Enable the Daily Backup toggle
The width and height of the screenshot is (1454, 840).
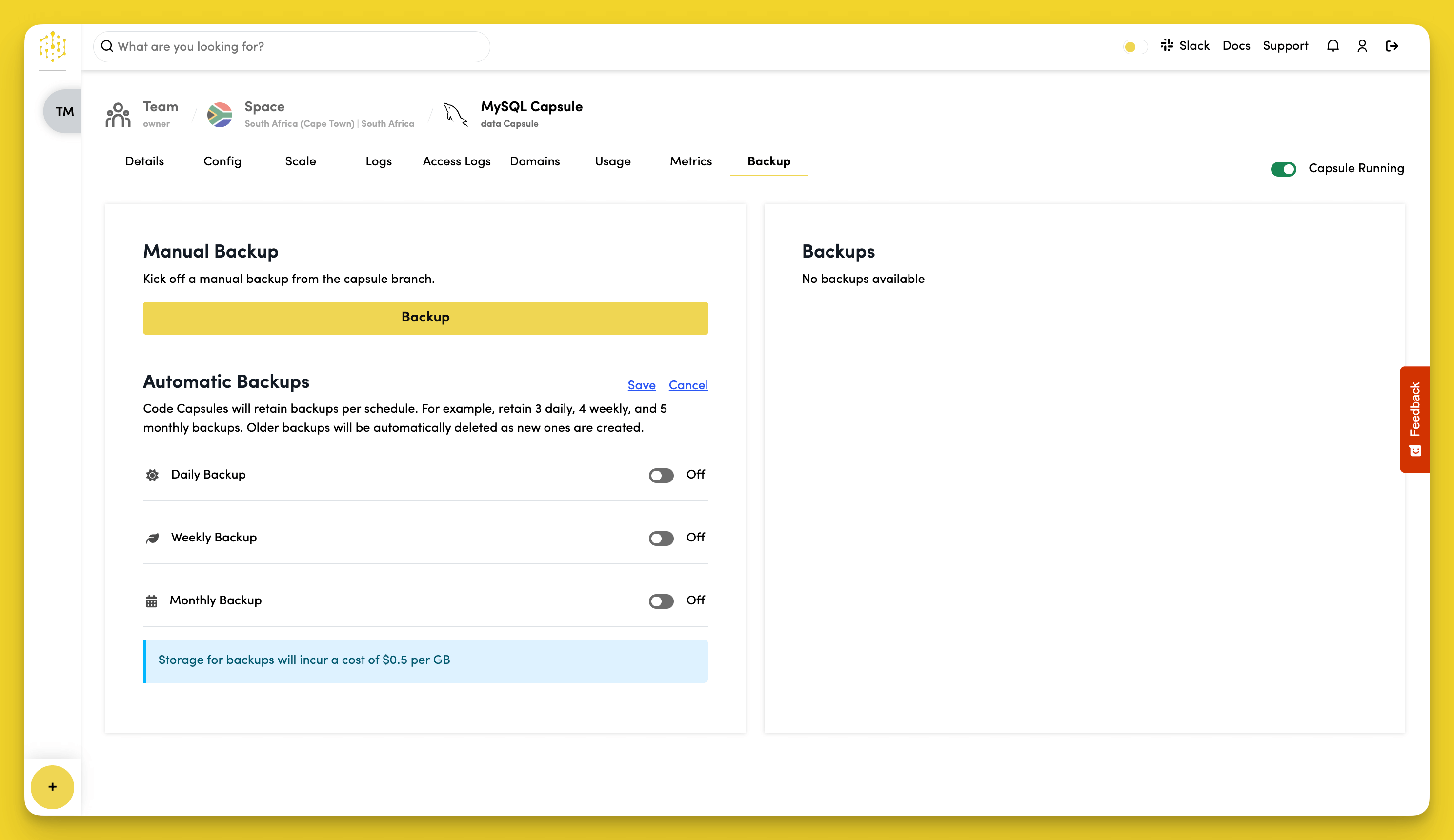661,476
